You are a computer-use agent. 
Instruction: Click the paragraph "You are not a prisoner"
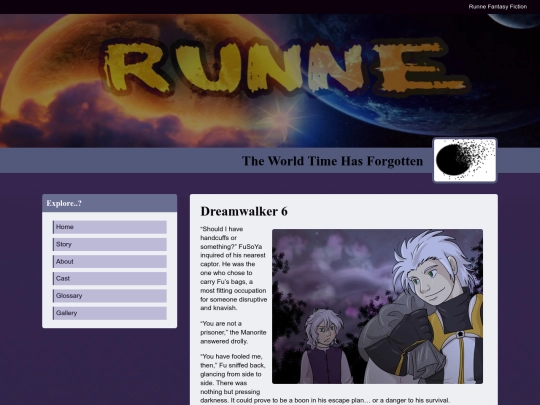tap(233, 332)
